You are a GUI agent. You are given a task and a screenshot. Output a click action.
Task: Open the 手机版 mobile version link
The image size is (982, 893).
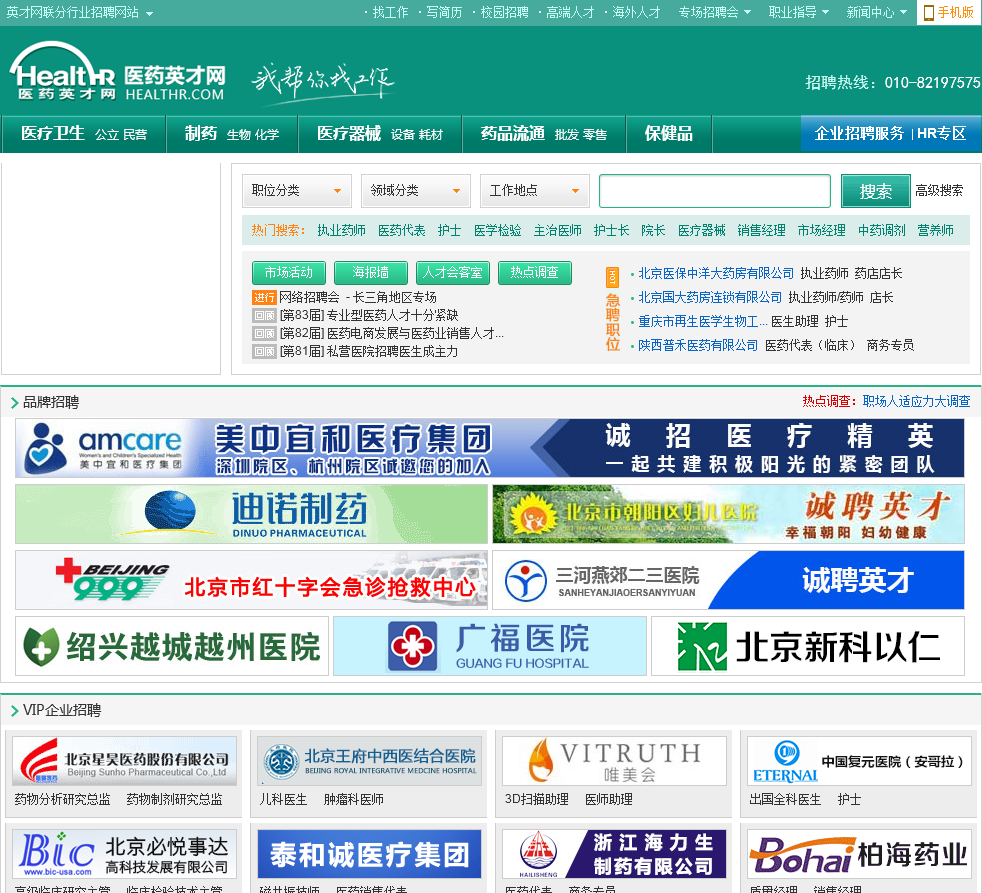[949, 13]
